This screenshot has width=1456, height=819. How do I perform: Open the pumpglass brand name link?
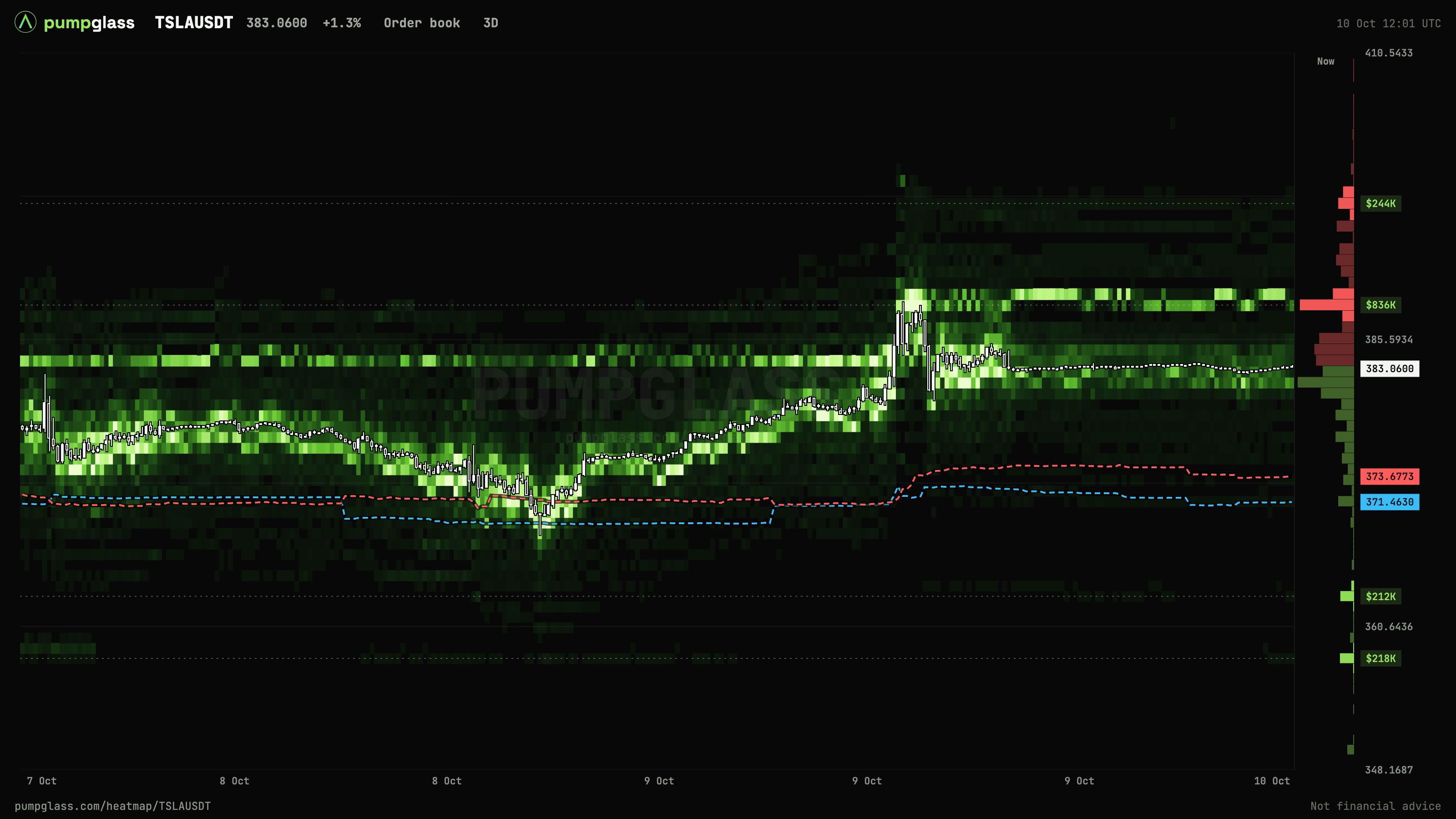89,23
